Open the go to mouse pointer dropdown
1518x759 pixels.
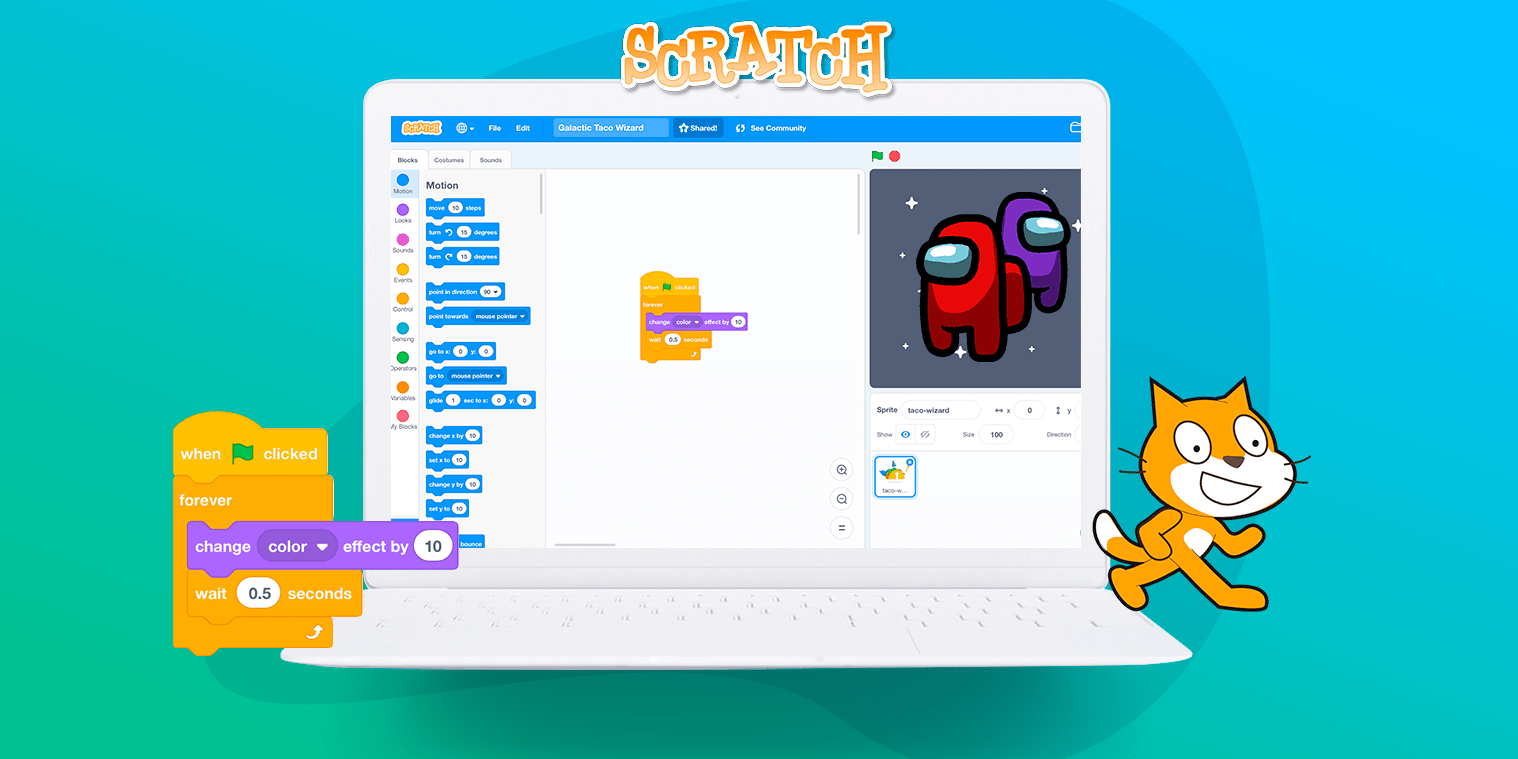[475, 376]
